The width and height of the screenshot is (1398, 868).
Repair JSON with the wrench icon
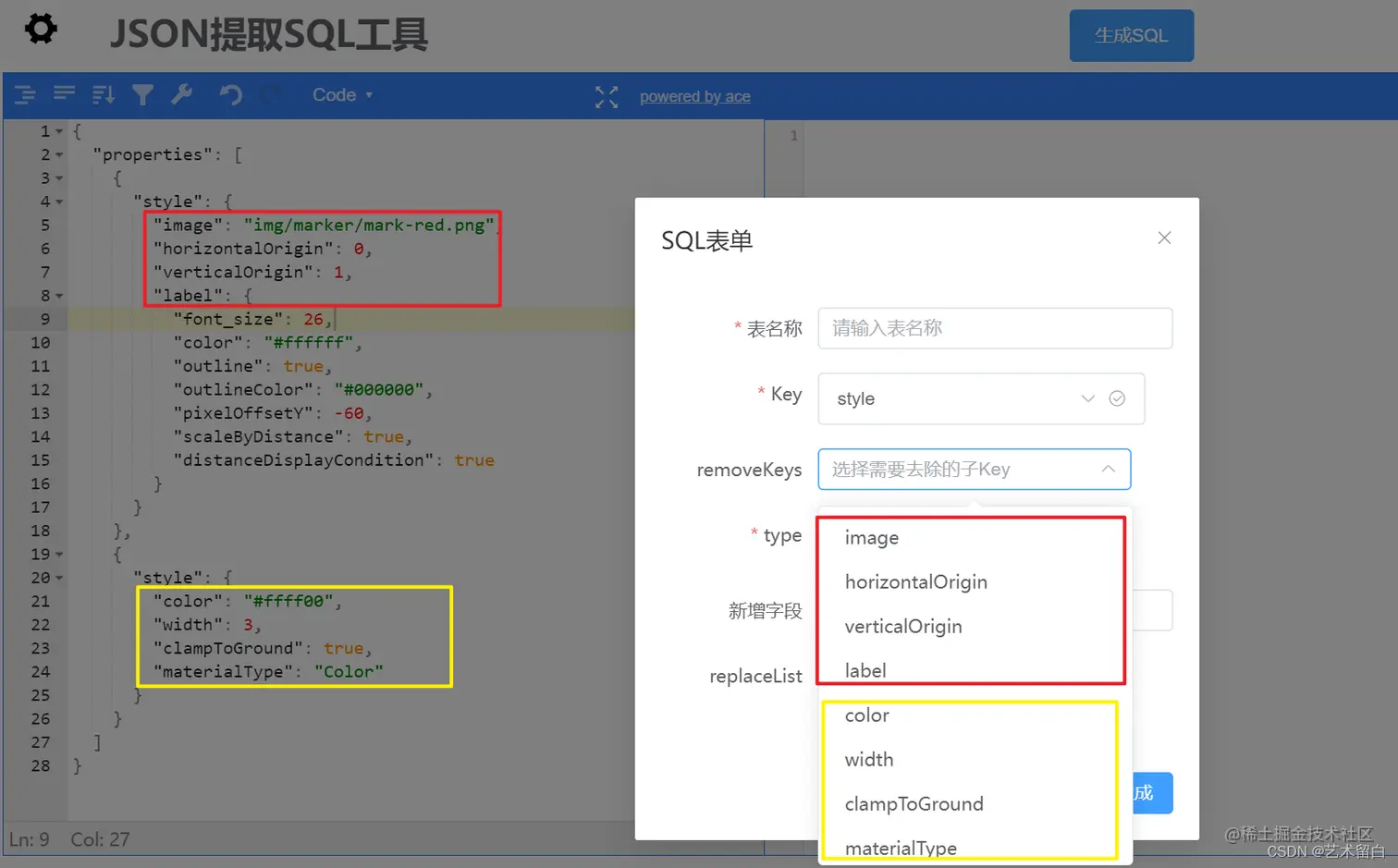point(181,94)
